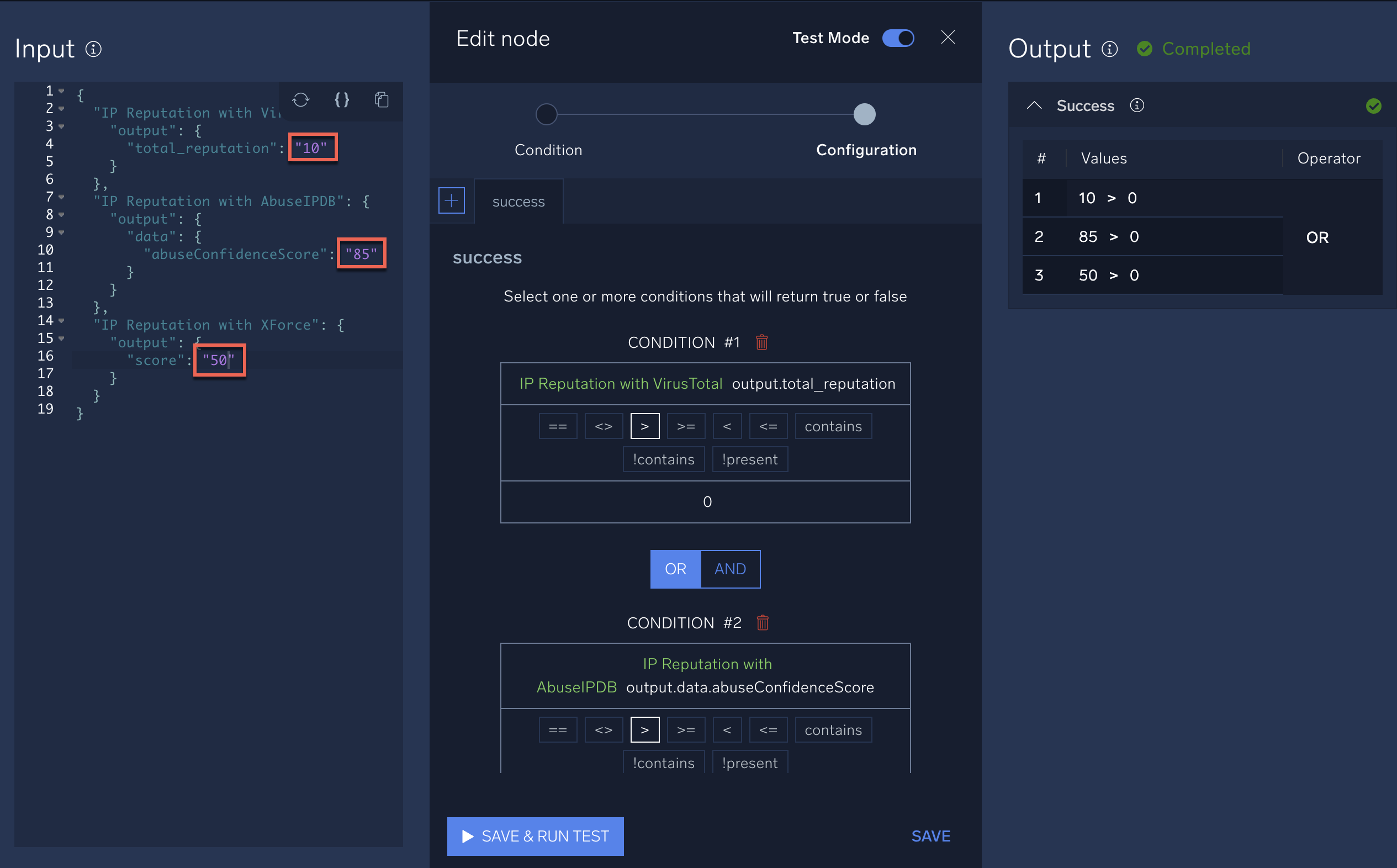Delete CONDITION #1 using its trash icon
This screenshot has width=1397, height=868.
pyautogui.click(x=762, y=342)
